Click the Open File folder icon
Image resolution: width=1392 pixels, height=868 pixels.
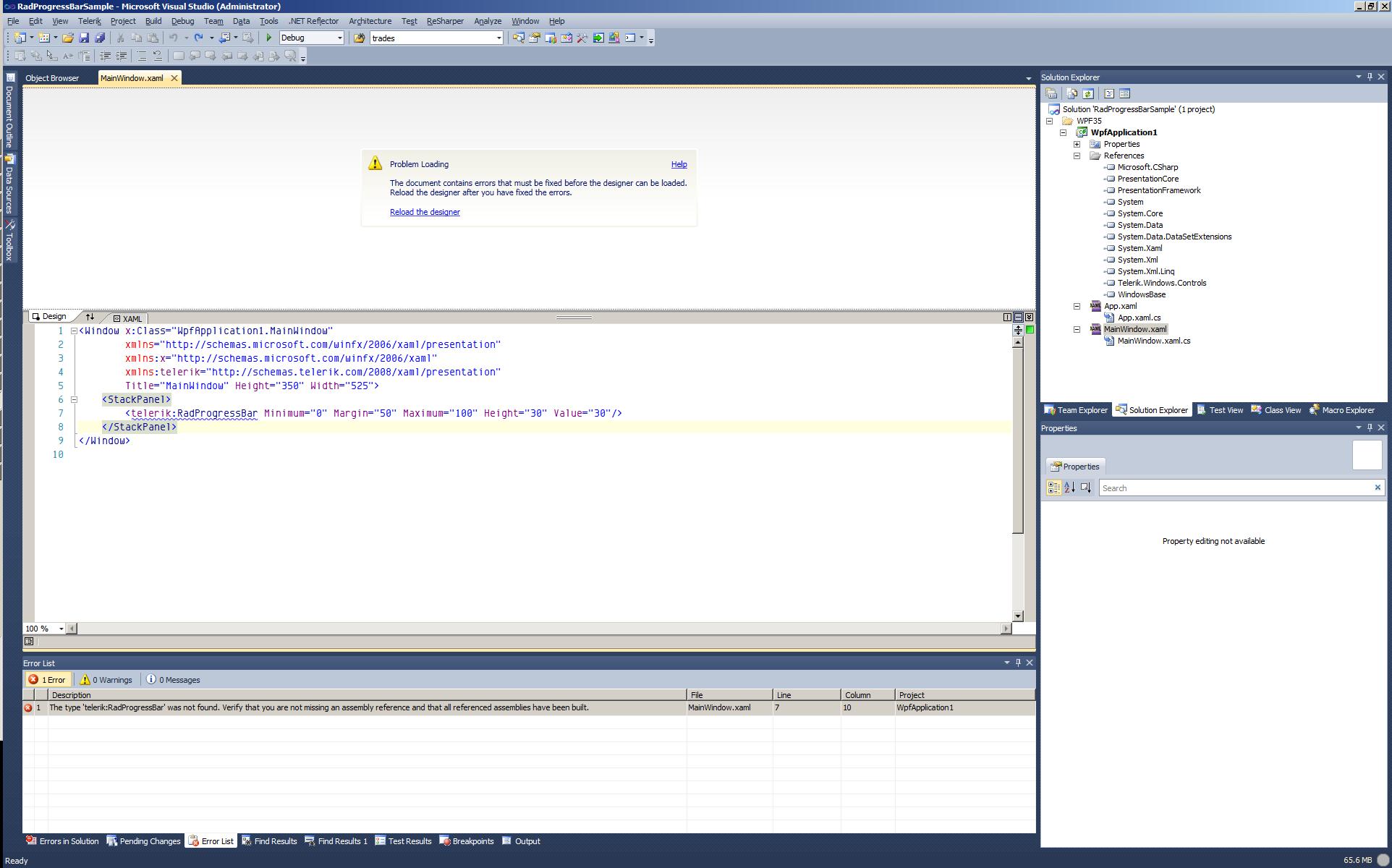pos(67,38)
